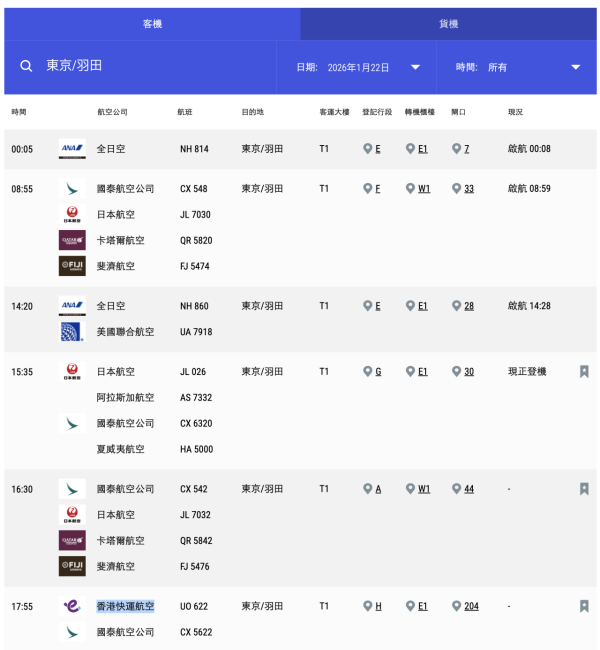The width and height of the screenshot is (600, 650).
Task: Click the map pin icon beside gate 28
Action: [x=456, y=306]
